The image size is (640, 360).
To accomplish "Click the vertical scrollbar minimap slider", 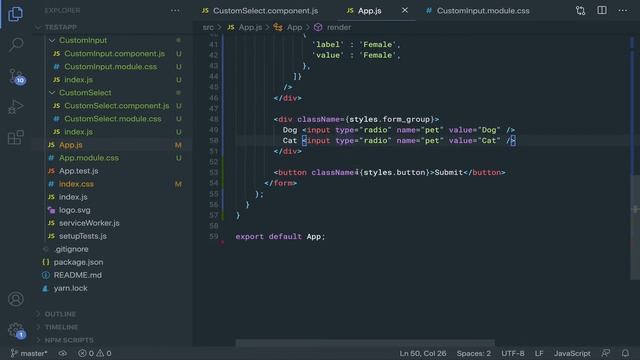I will [x=635, y=227].
